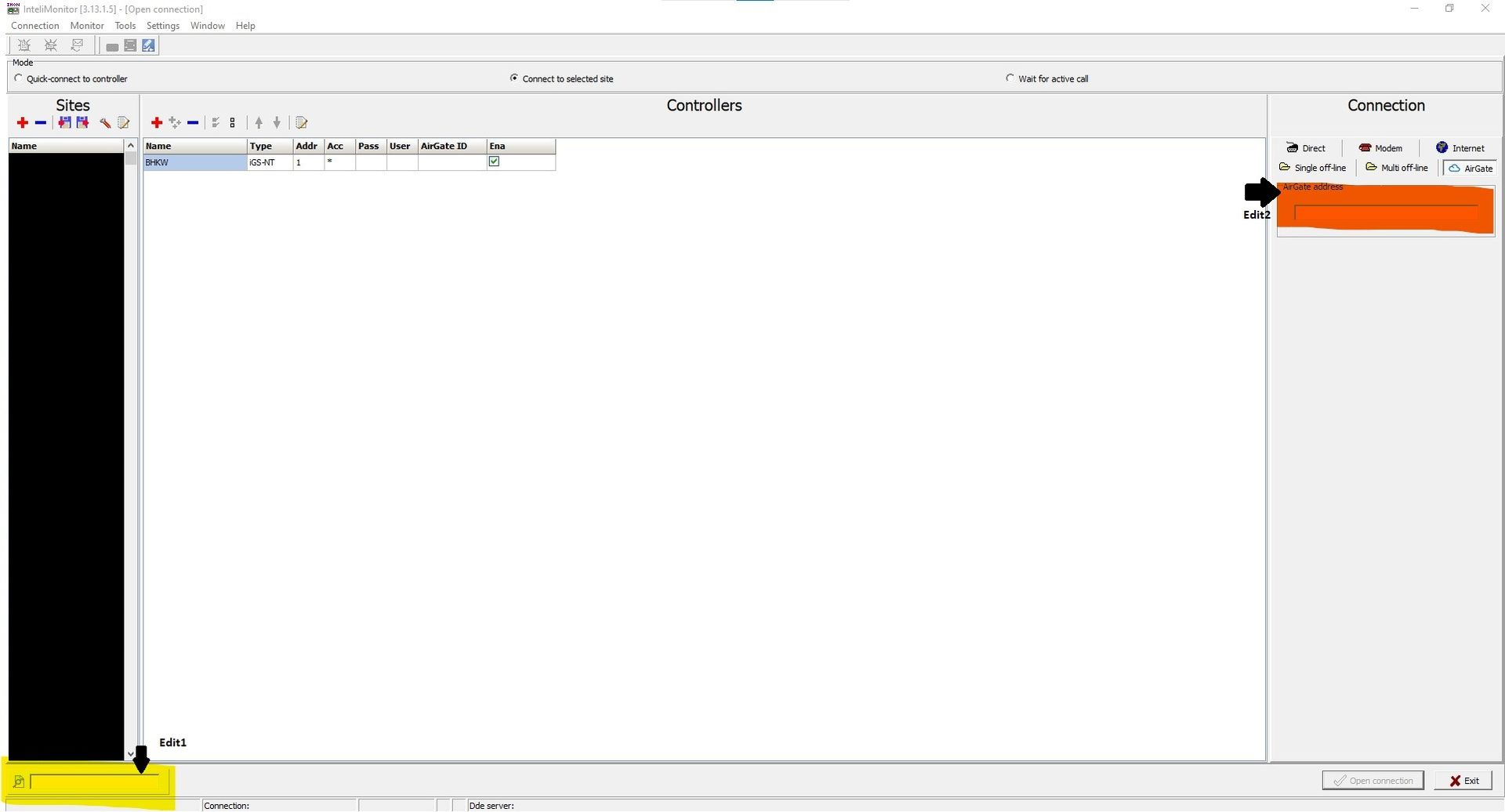Open the Settings menu
The width and height of the screenshot is (1505, 812).
point(163,26)
